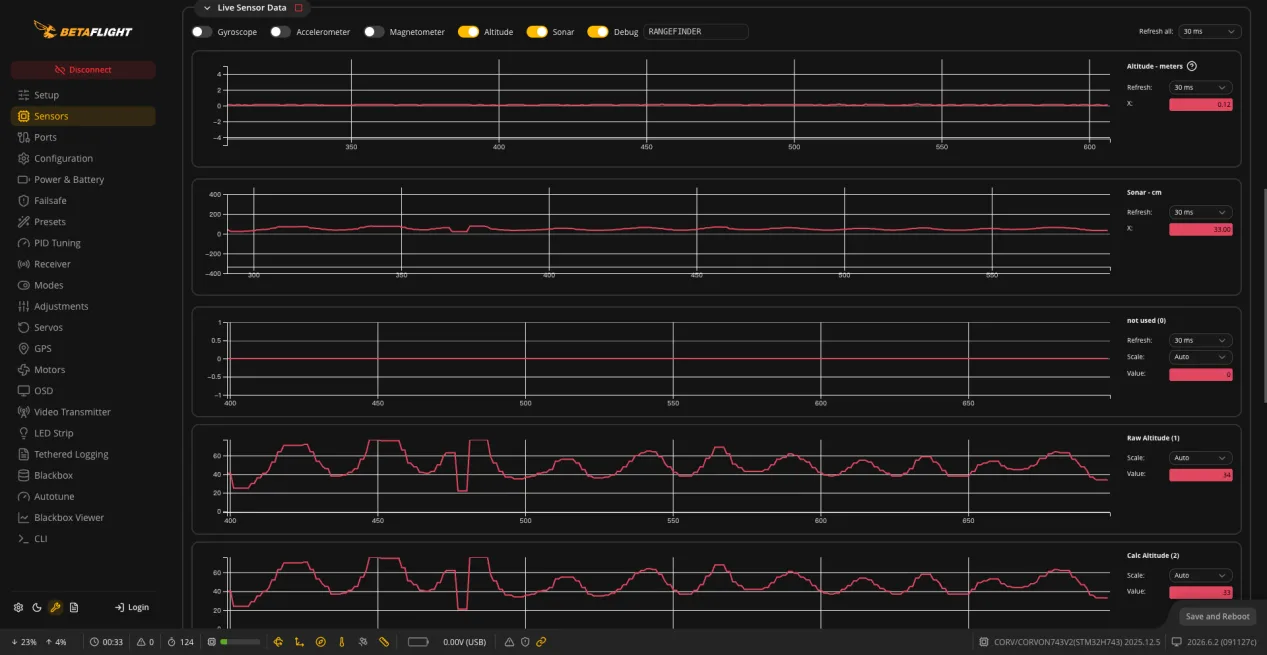
Task: Click the red square icon after Live Sensor Data
Action: [298, 8]
